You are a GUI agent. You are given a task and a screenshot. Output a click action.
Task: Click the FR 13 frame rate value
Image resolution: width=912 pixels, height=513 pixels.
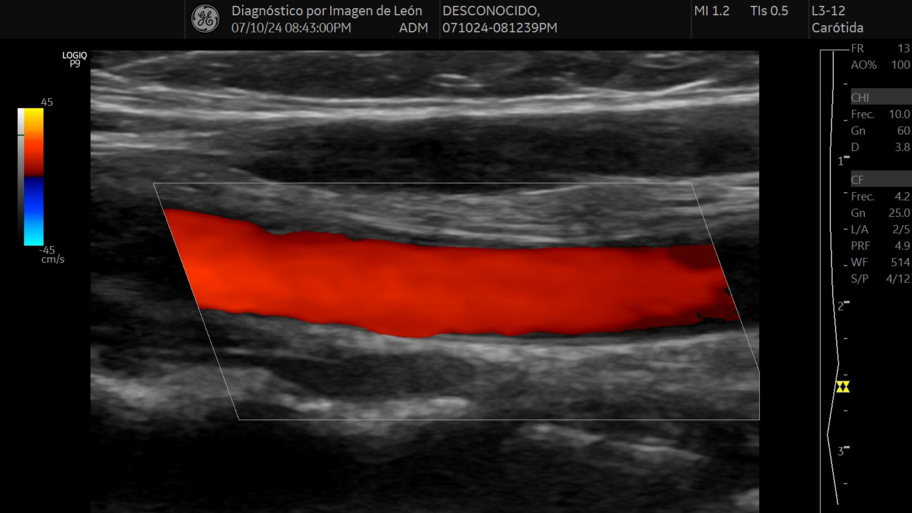[x=880, y=48]
